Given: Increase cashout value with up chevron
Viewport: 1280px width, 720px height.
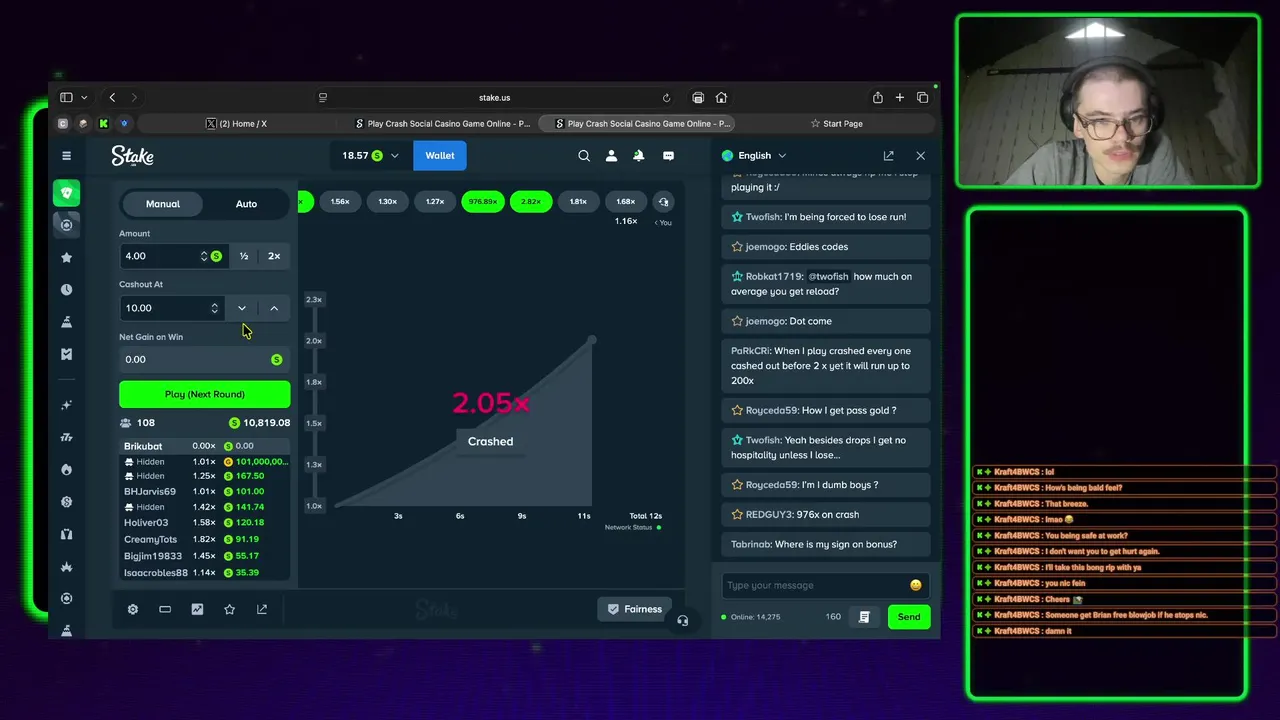Looking at the screenshot, I should pyautogui.click(x=274, y=308).
